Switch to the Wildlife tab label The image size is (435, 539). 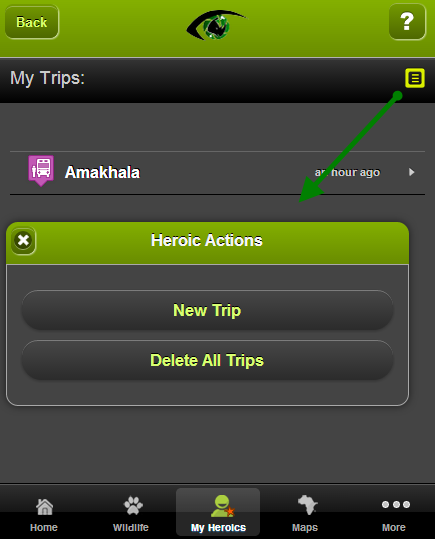pos(131,527)
